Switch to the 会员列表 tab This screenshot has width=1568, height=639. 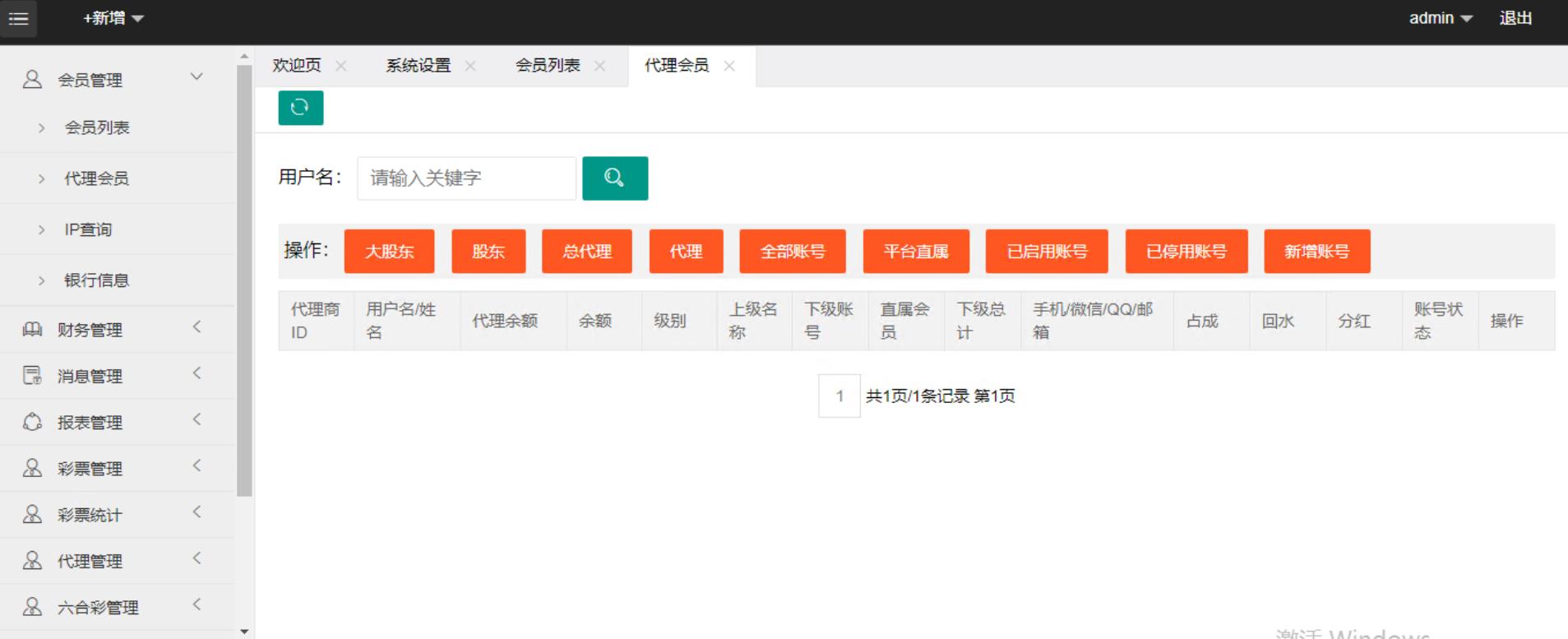click(x=548, y=66)
